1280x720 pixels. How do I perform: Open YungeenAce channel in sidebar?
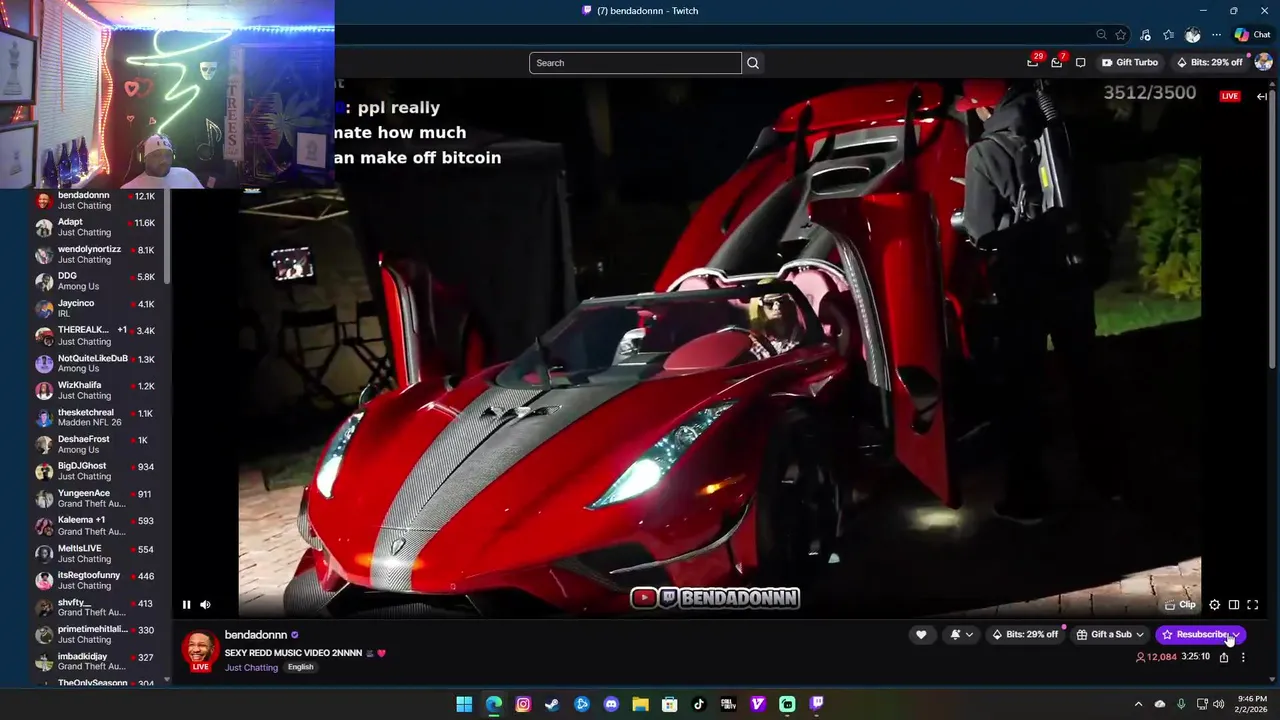[x=97, y=498]
